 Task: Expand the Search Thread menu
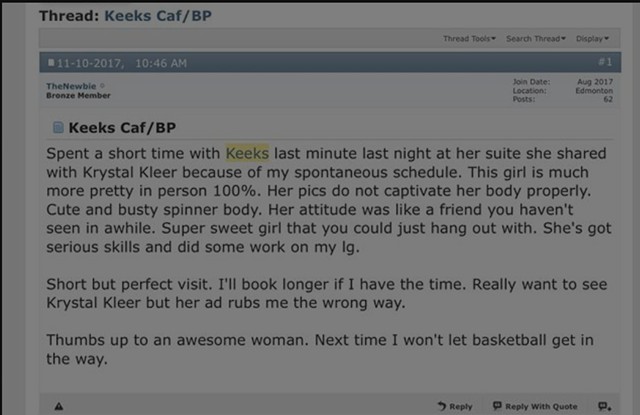pos(536,39)
